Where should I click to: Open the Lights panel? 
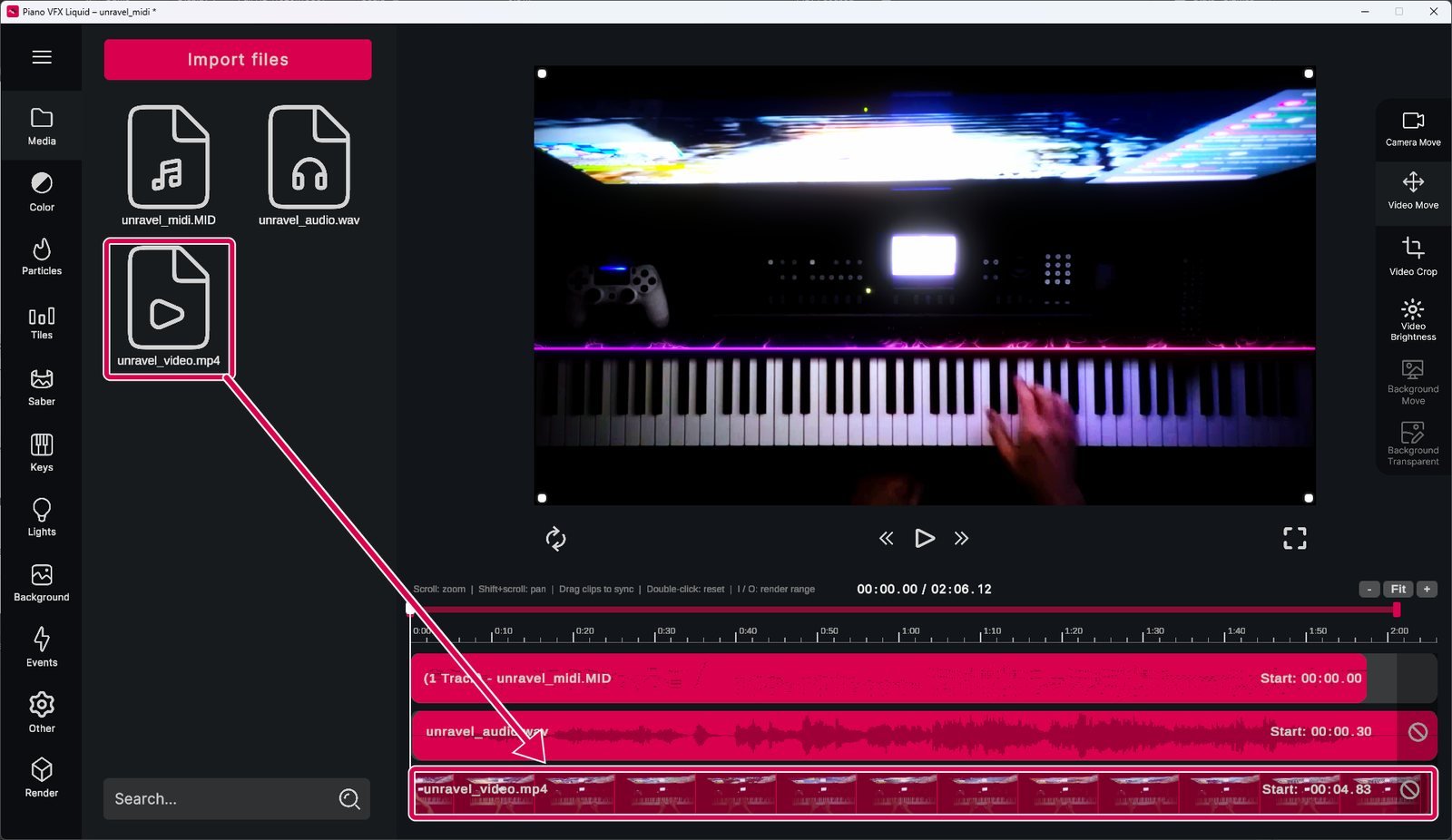[42, 518]
